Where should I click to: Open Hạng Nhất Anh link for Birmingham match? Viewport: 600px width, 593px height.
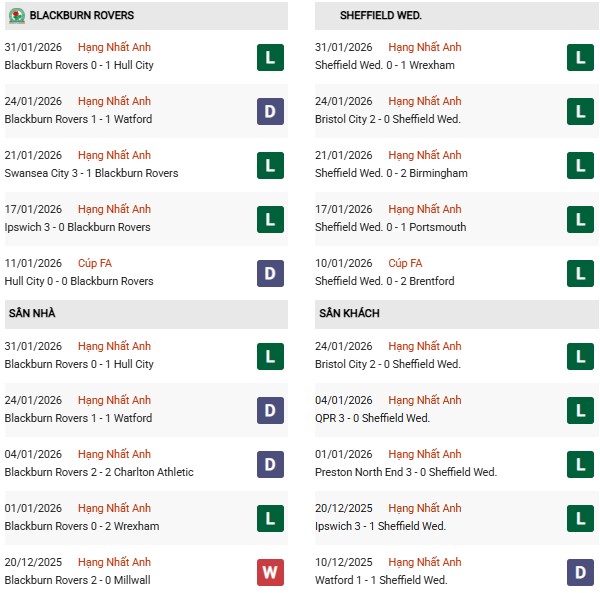point(425,155)
